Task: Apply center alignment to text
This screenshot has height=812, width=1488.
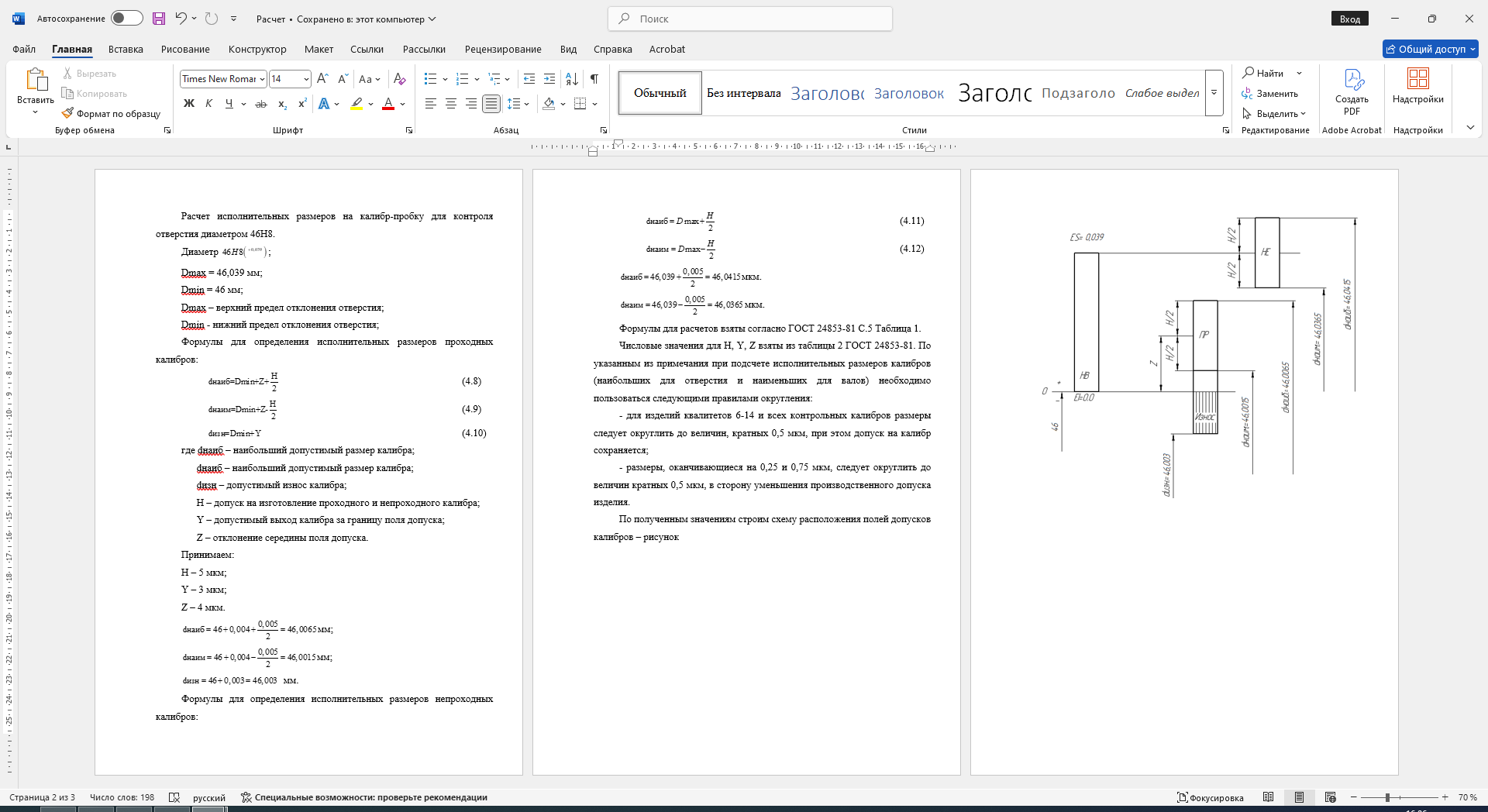Action: (451, 104)
